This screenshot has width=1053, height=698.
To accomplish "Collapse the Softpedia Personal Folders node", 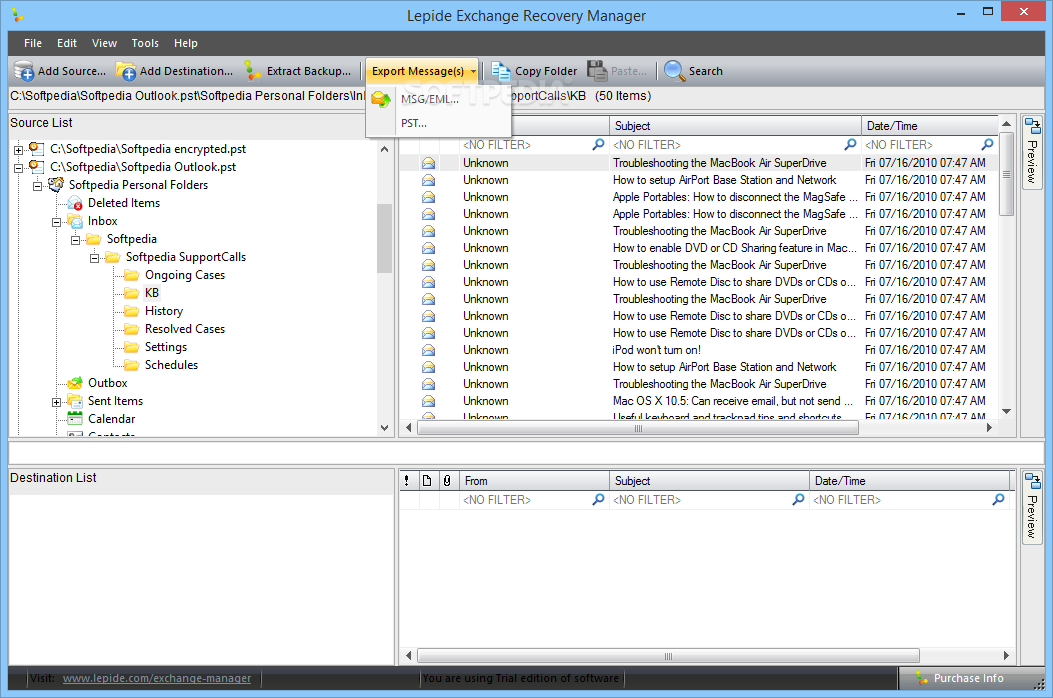I will [x=38, y=186].
